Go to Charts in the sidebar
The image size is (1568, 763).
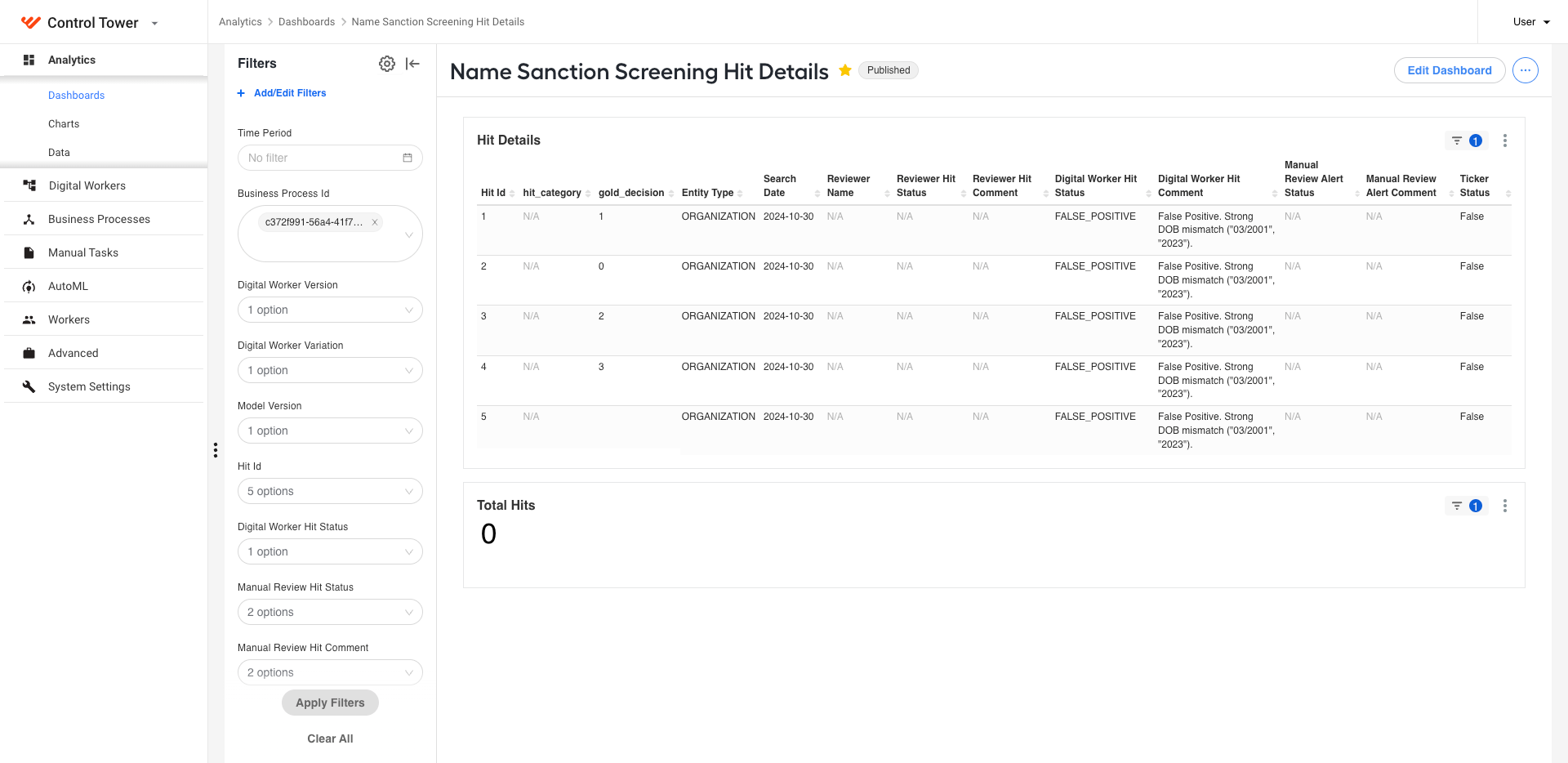(x=64, y=123)
